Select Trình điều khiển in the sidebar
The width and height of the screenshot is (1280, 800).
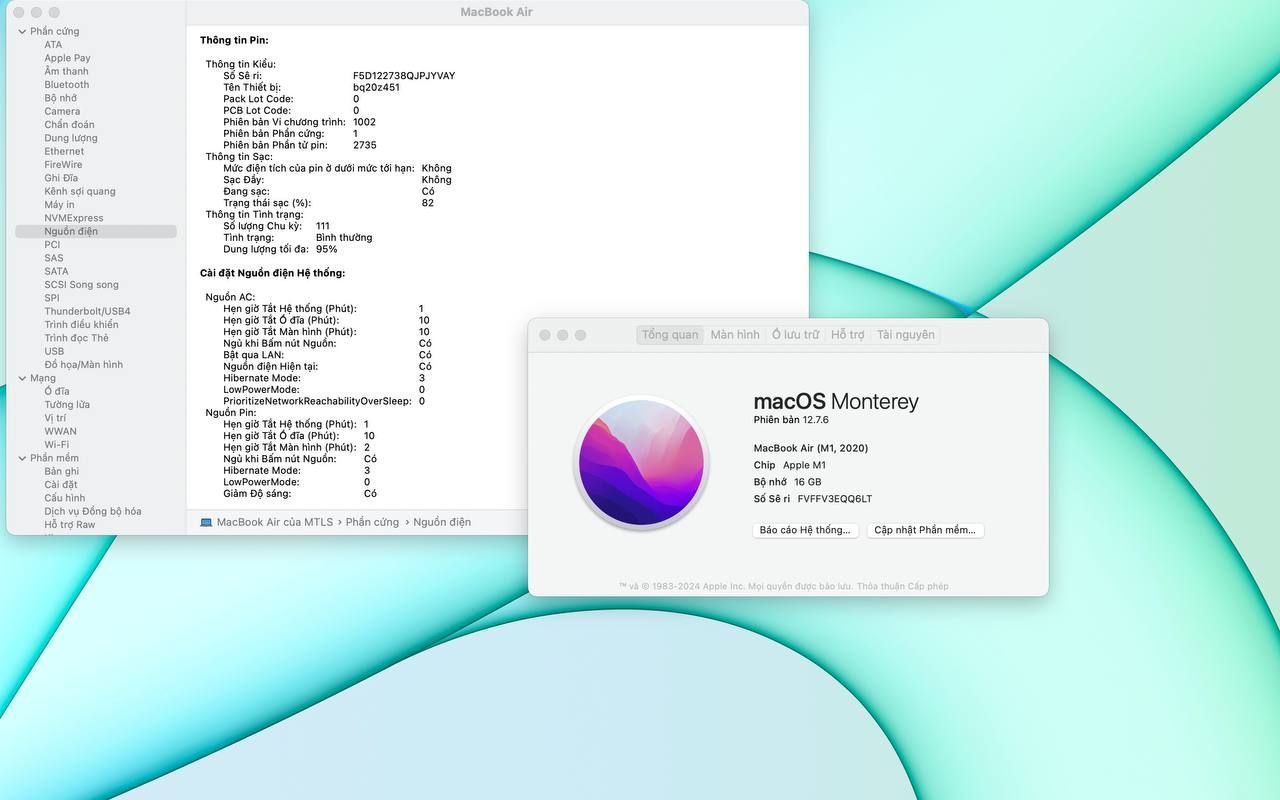point(81,325)
